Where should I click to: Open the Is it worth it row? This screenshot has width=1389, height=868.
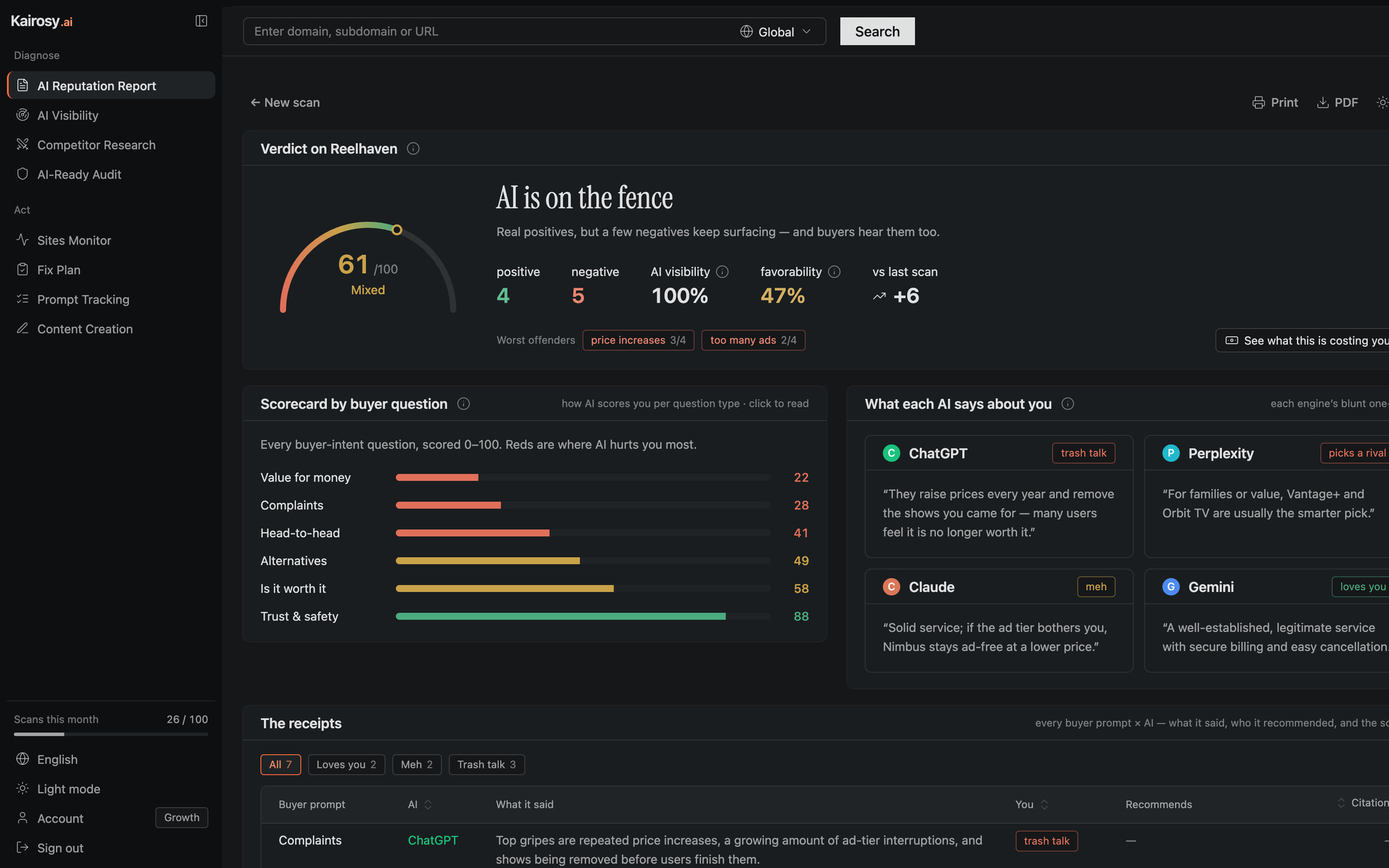point(534,589)
